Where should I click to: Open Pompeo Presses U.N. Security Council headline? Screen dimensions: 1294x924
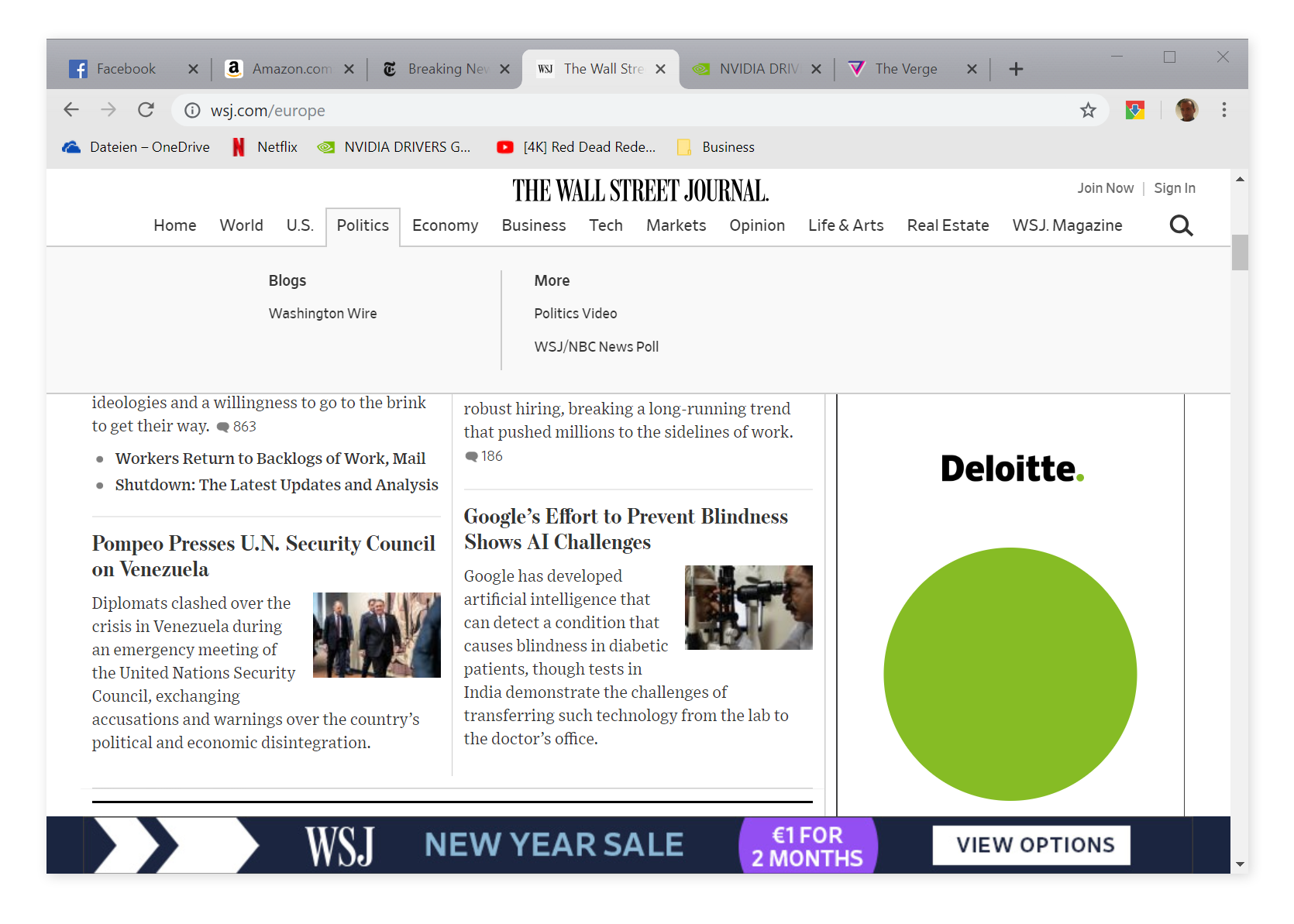coord(263,556)
